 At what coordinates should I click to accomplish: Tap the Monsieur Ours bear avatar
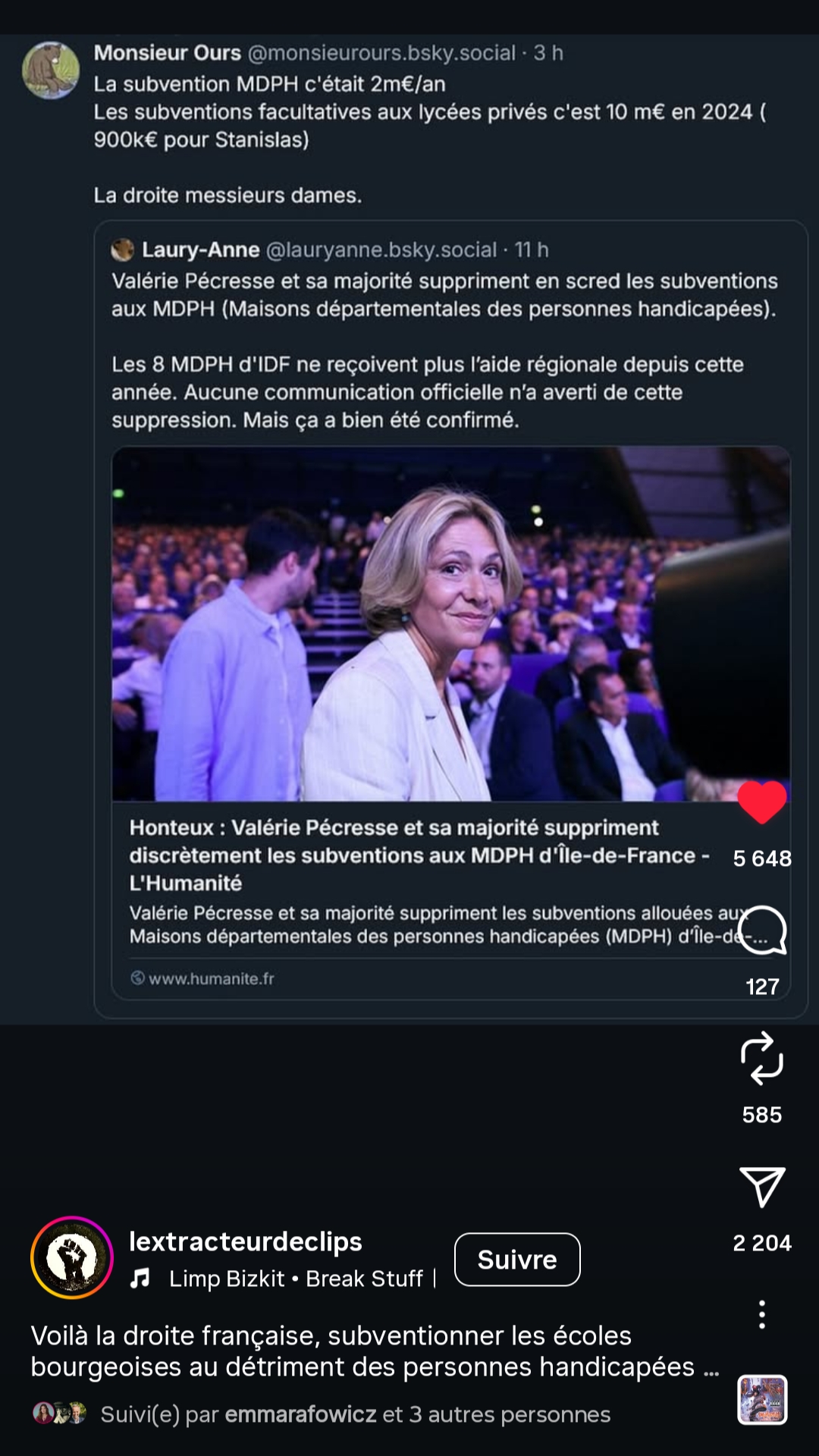(51, 71)
